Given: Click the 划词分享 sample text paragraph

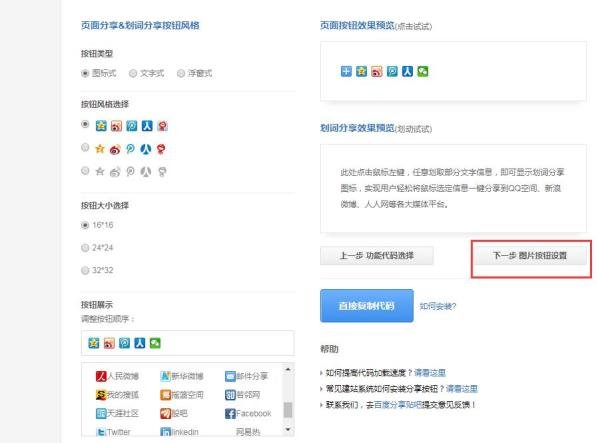Looking at the screenshot, I should click(x=452, y=188).
